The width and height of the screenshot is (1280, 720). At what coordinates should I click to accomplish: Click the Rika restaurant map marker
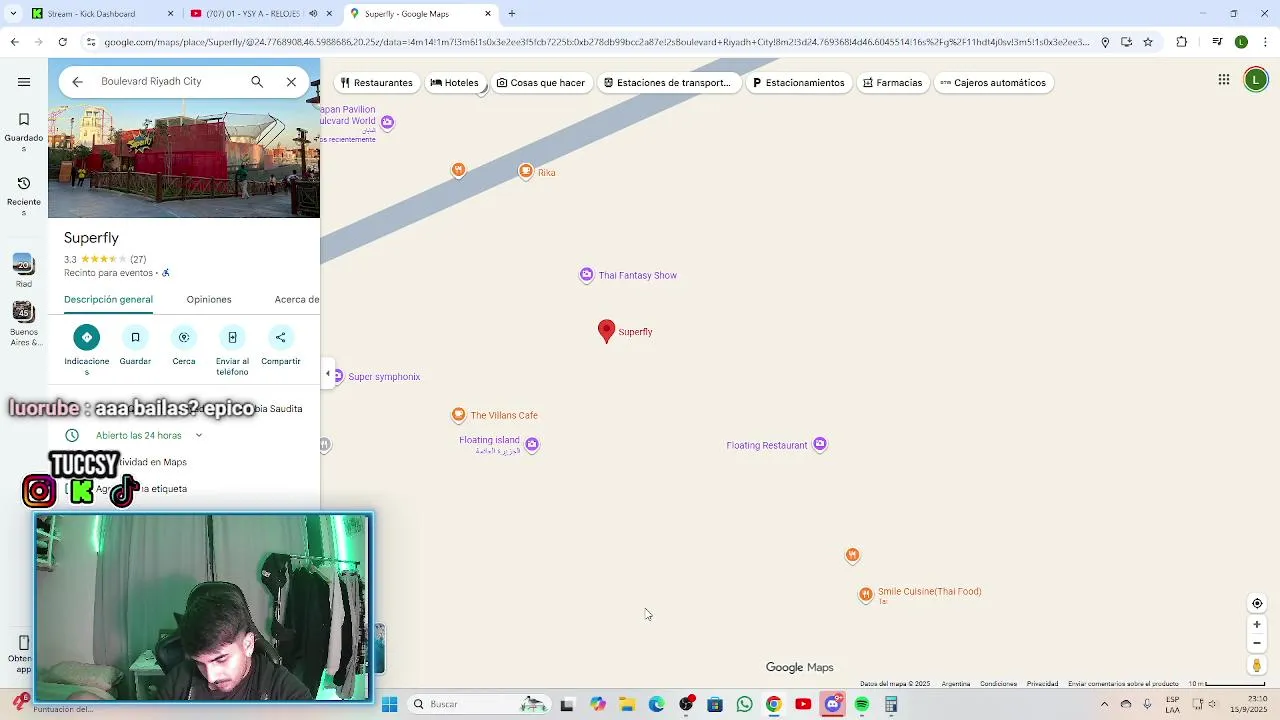(526, 172)
